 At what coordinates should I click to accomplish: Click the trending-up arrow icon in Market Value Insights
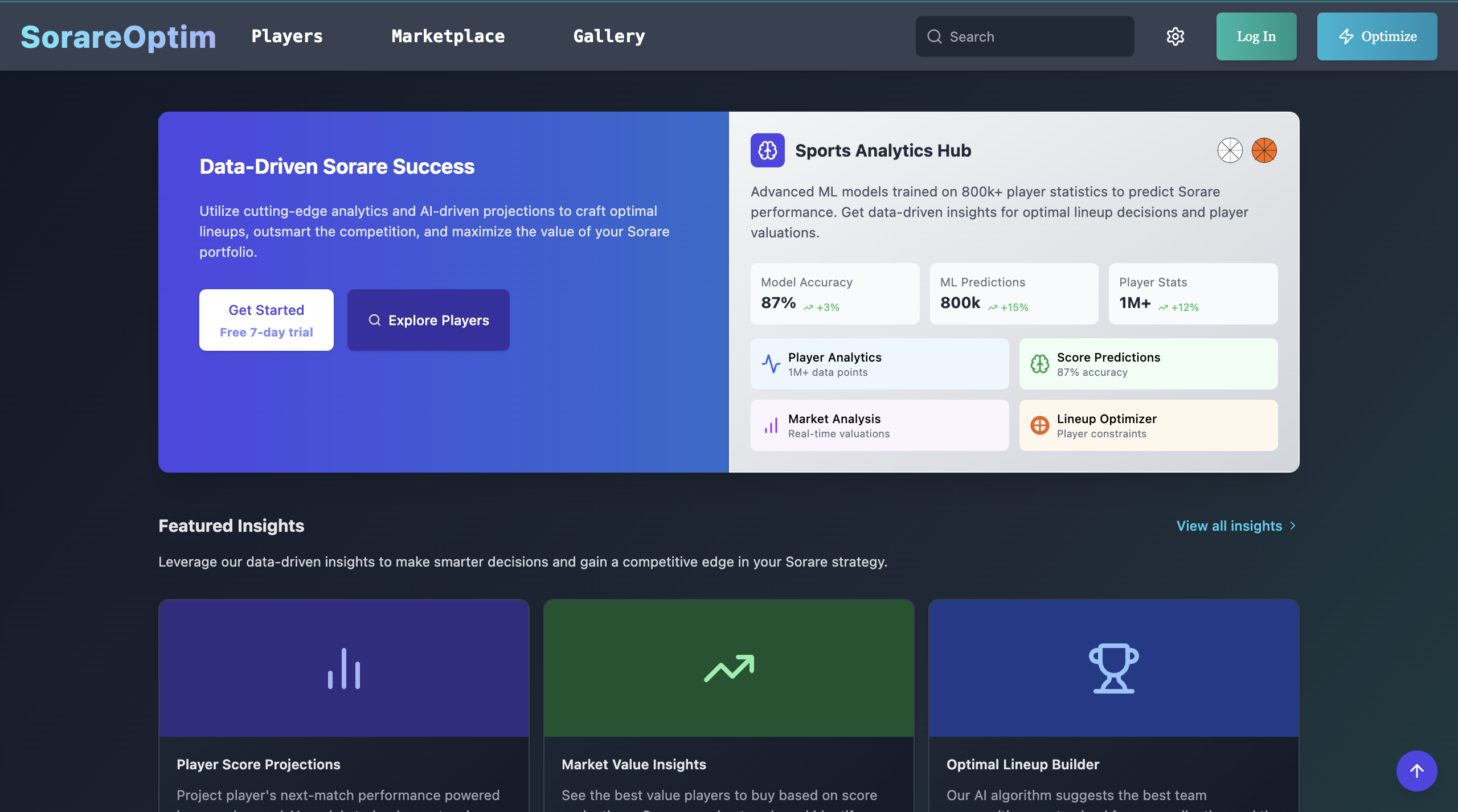tap(728, 668)
